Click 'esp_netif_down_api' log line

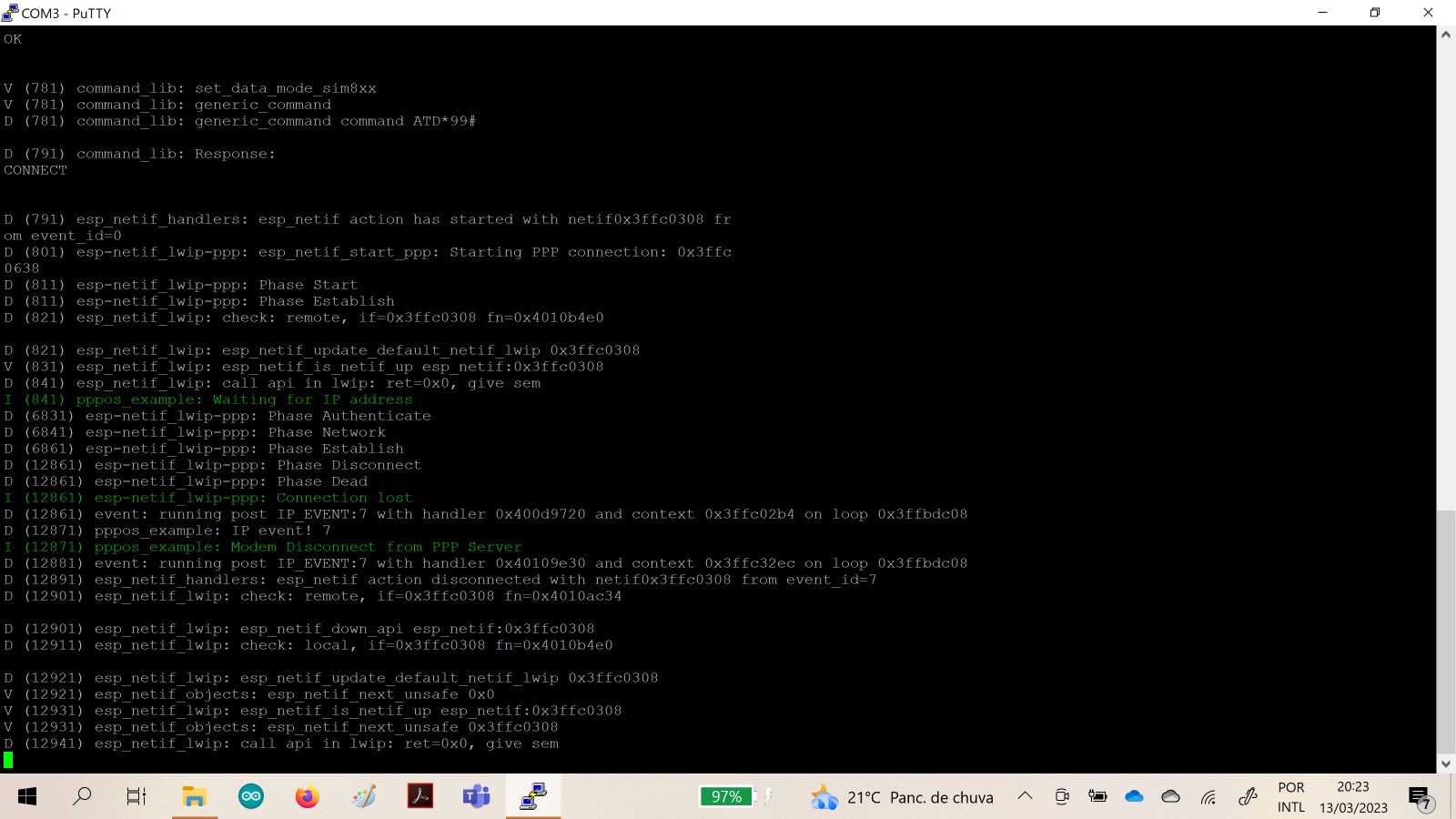pos(299,629)
